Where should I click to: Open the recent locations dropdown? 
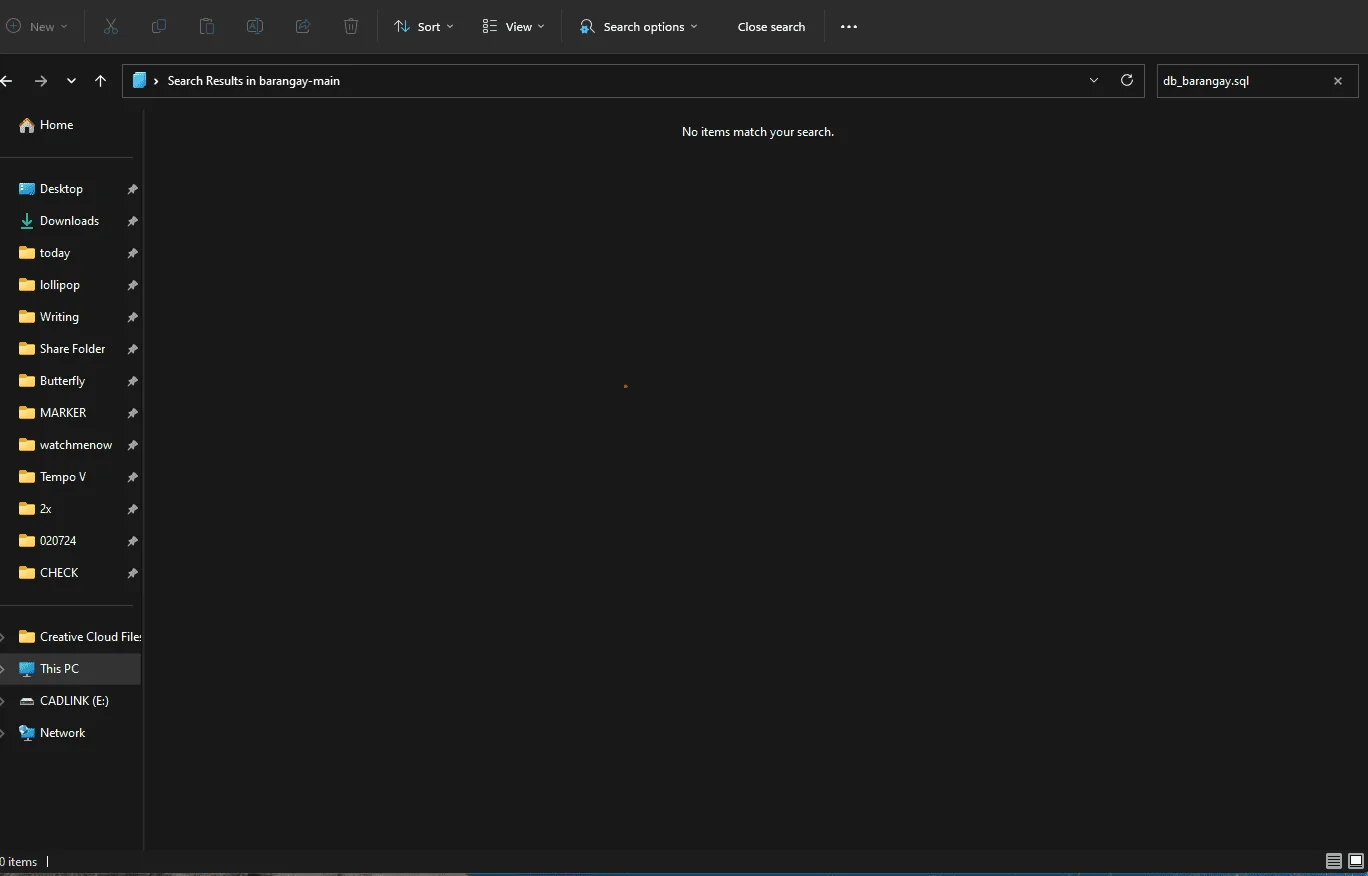point(71,81)
